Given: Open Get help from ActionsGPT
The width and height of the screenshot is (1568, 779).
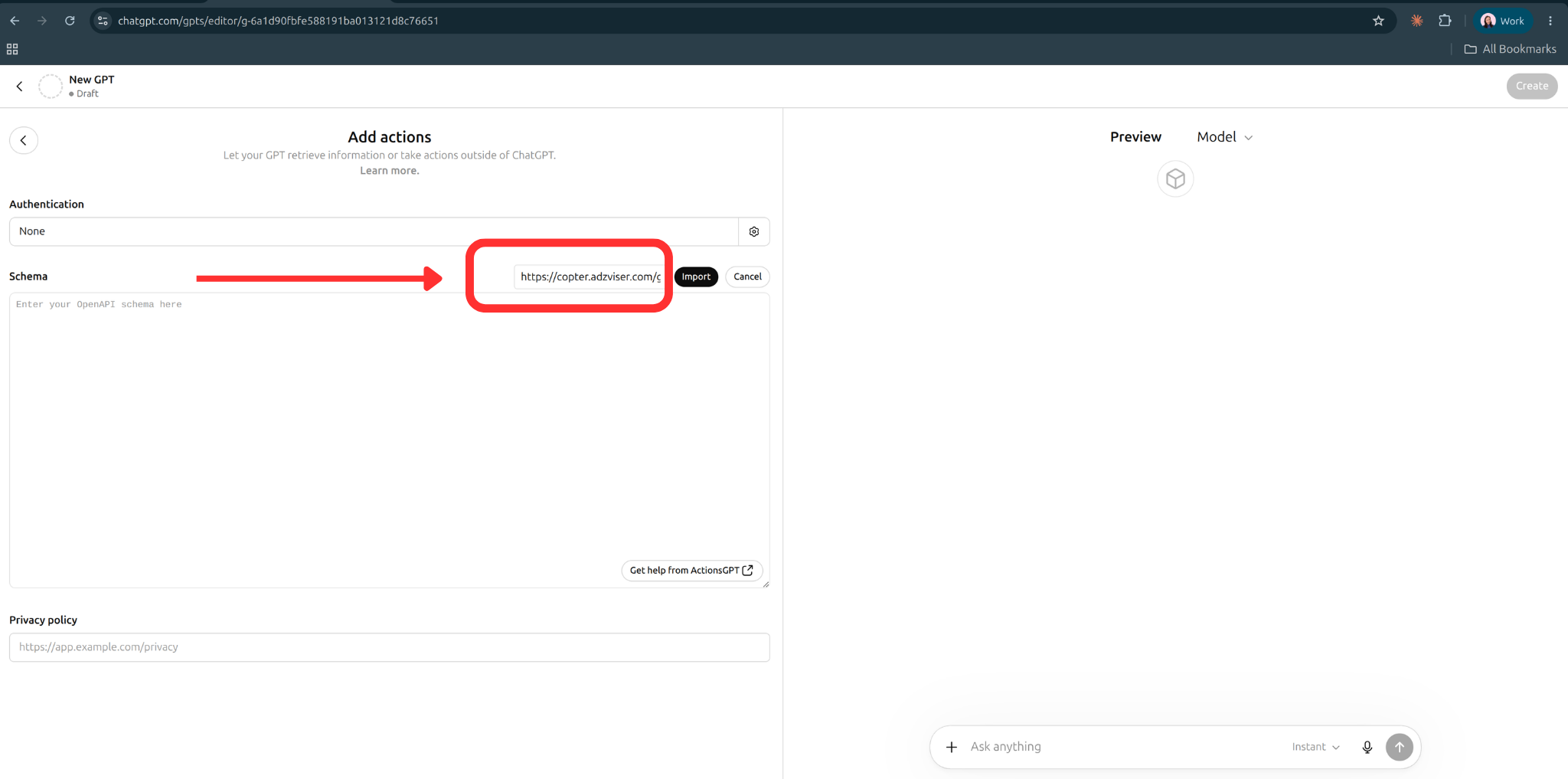Looking at the screenshot, I should click(691, 570).
